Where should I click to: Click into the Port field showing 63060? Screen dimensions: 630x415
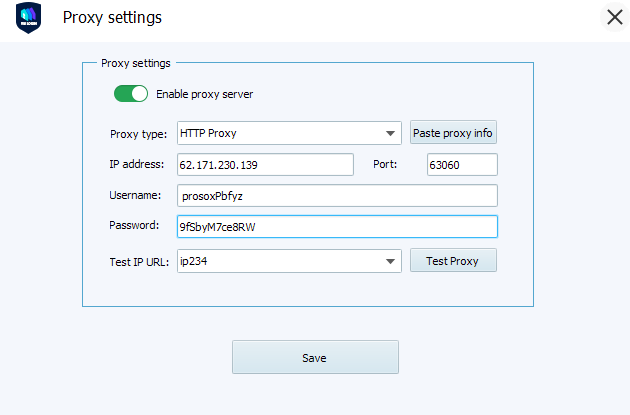(x=461, y=164)
